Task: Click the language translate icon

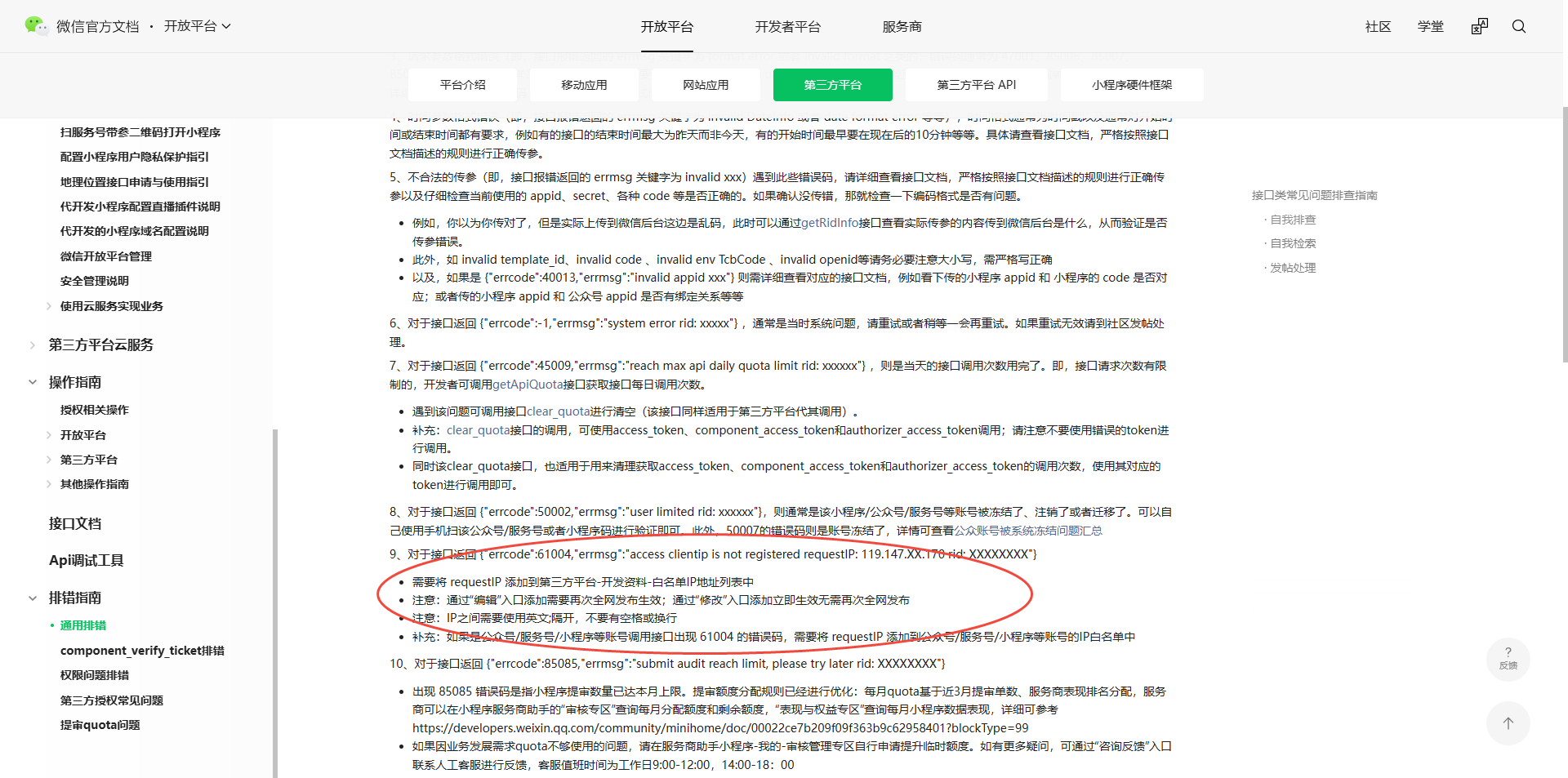Action: [1480, 26]
